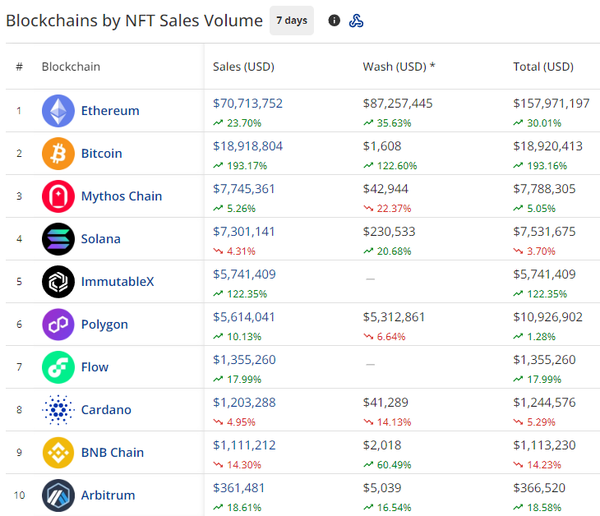600x516 pixels.
Task: Click the Cardano logo icon
Action: pyautogui.click(x=58, y=410)
